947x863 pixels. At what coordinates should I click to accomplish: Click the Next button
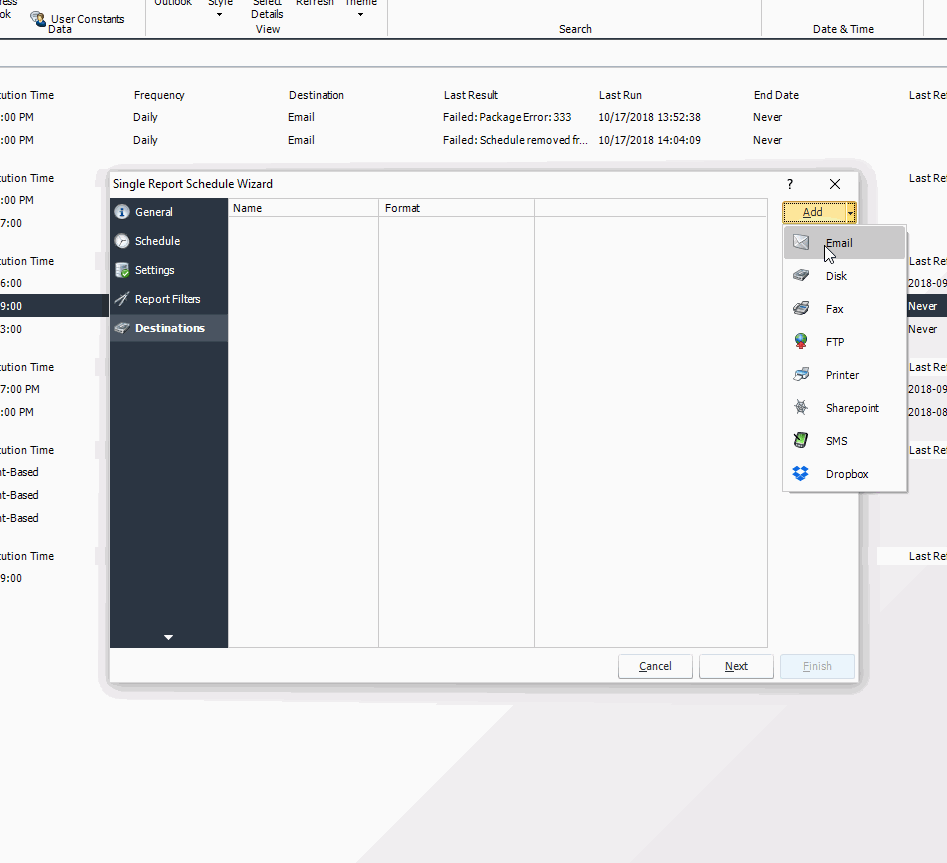tap(736, 666)
